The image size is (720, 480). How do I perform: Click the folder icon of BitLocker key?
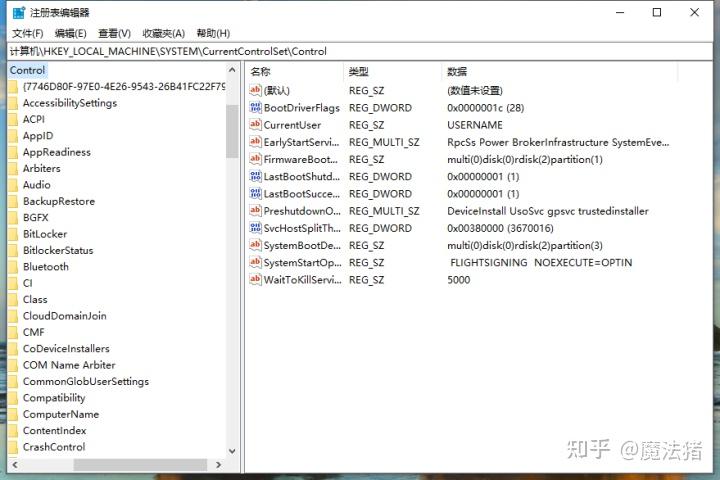(x=13, y=234)
